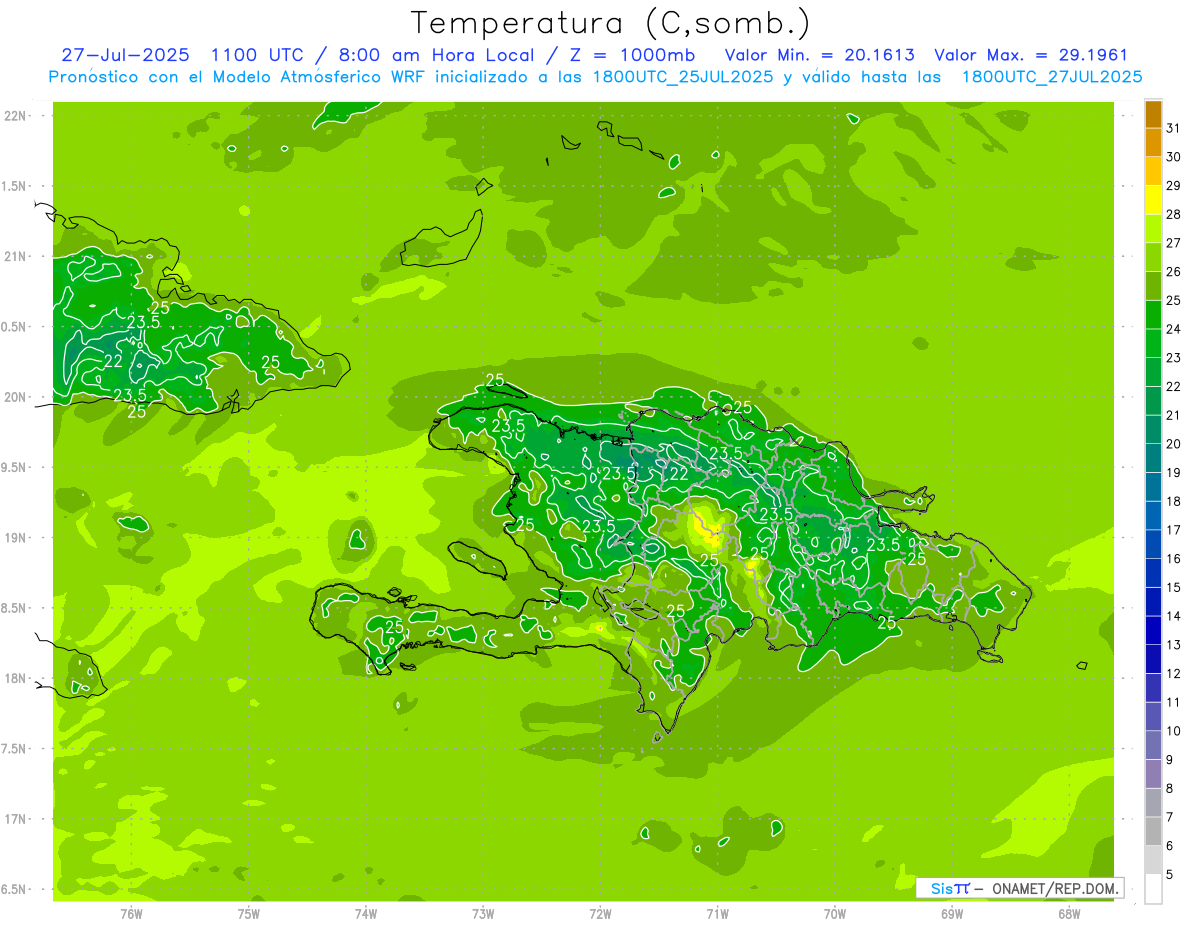Image resolution: width=1200 pixels, height=927 pixels.
Task: Click the '27' label on the color scale
Action: (1174, 242)
